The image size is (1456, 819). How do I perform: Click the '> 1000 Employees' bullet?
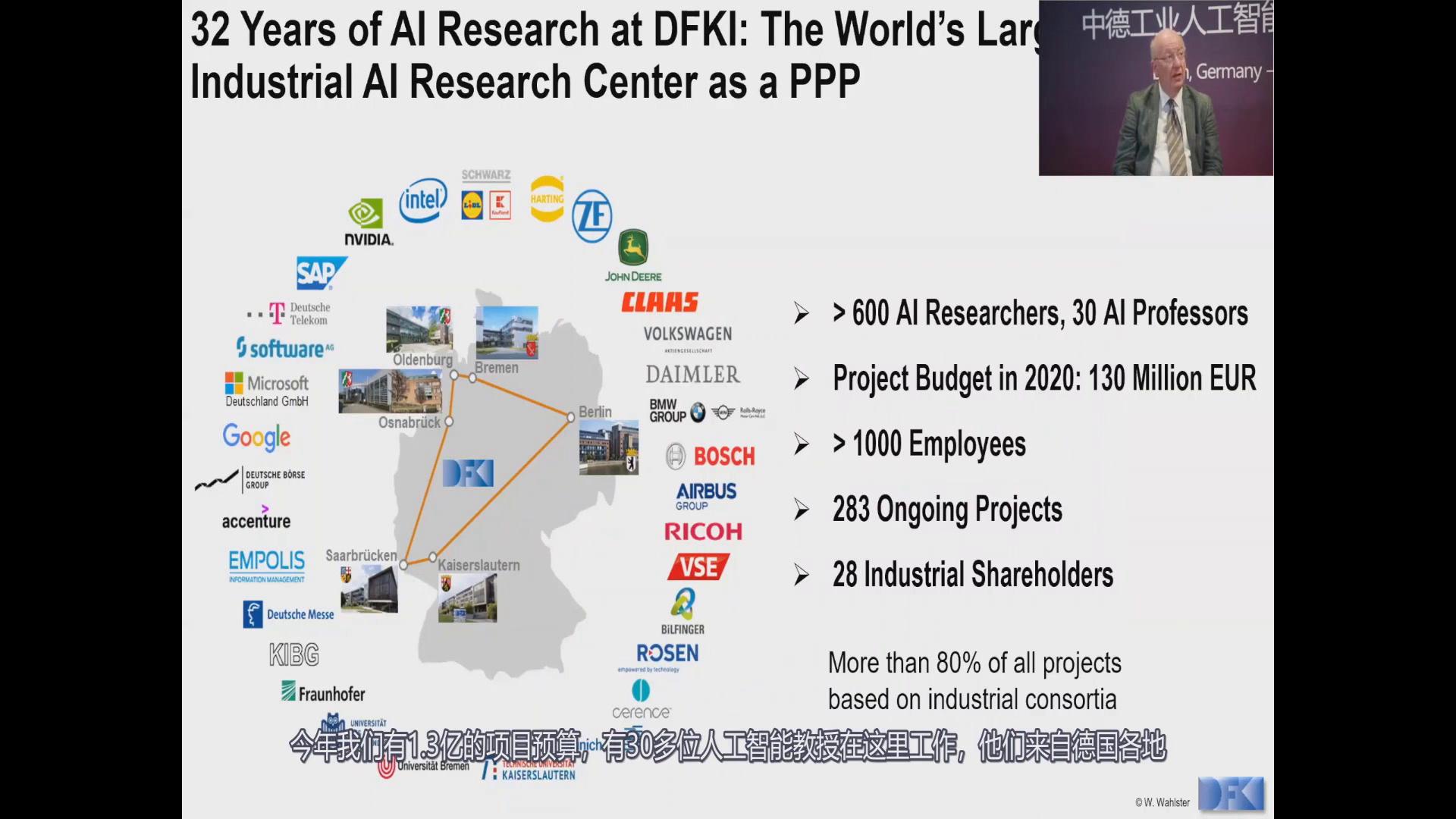[x=929, y=444]
